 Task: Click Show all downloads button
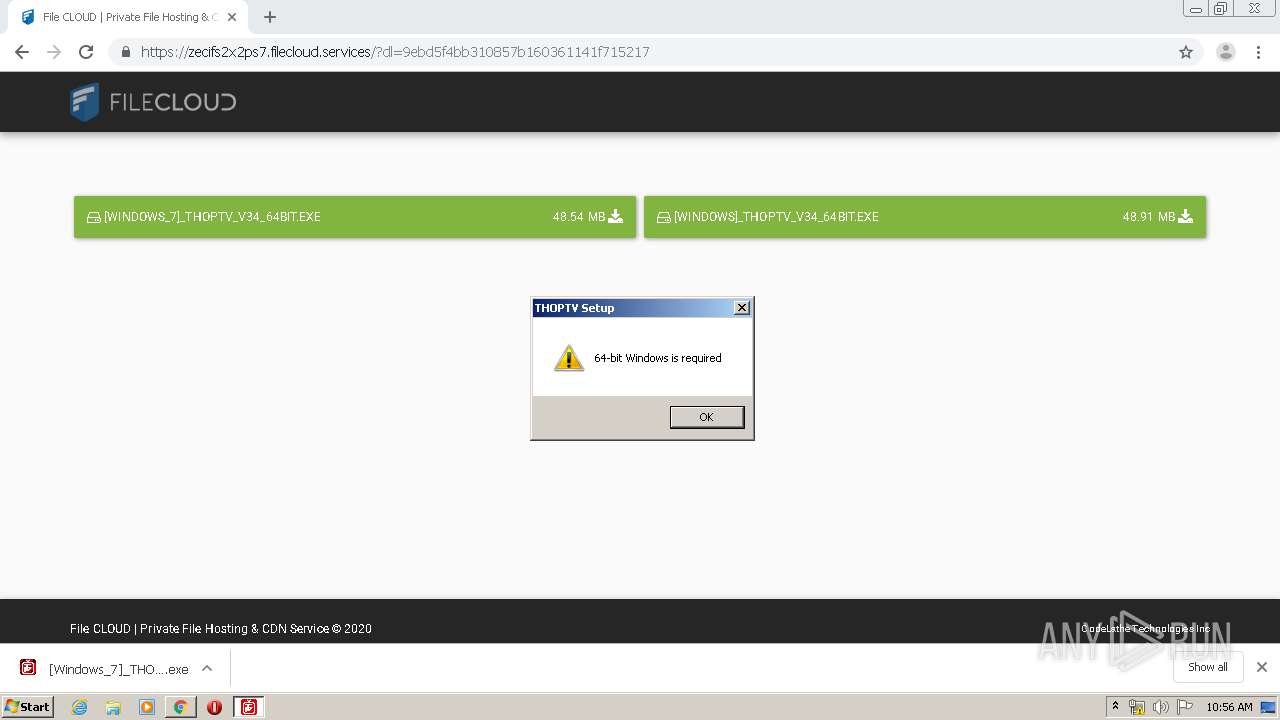click(1208, 667)
